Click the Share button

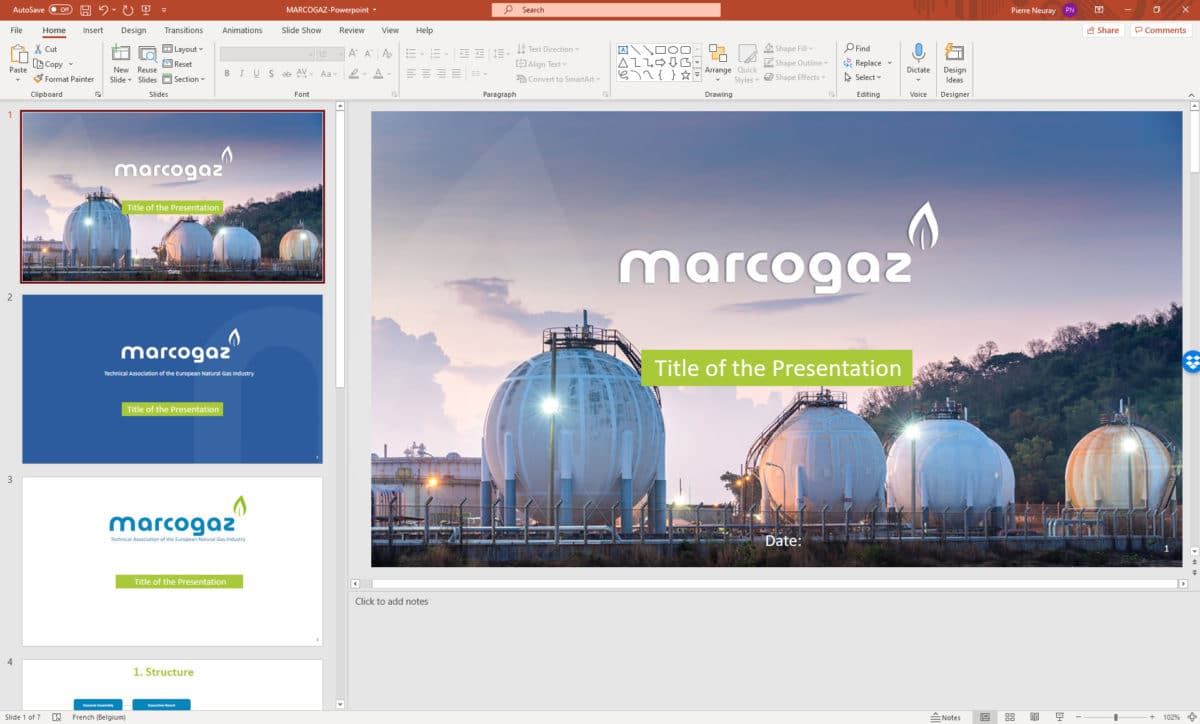point(1102,30)
